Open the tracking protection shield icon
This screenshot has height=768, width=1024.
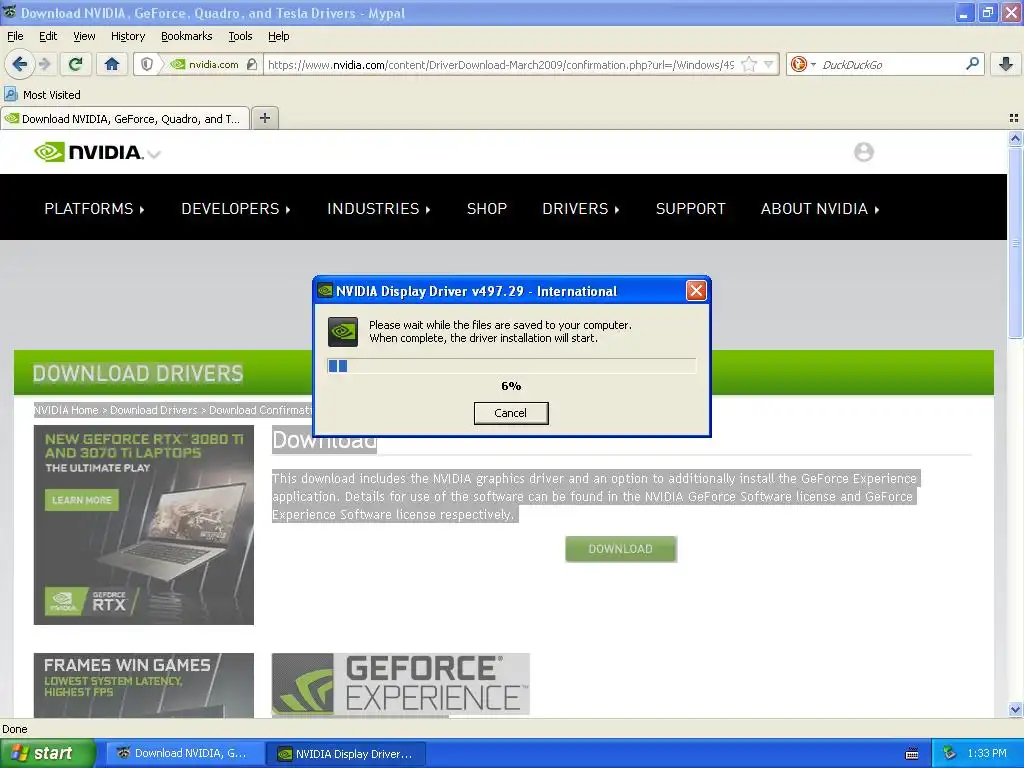(147, 64)
